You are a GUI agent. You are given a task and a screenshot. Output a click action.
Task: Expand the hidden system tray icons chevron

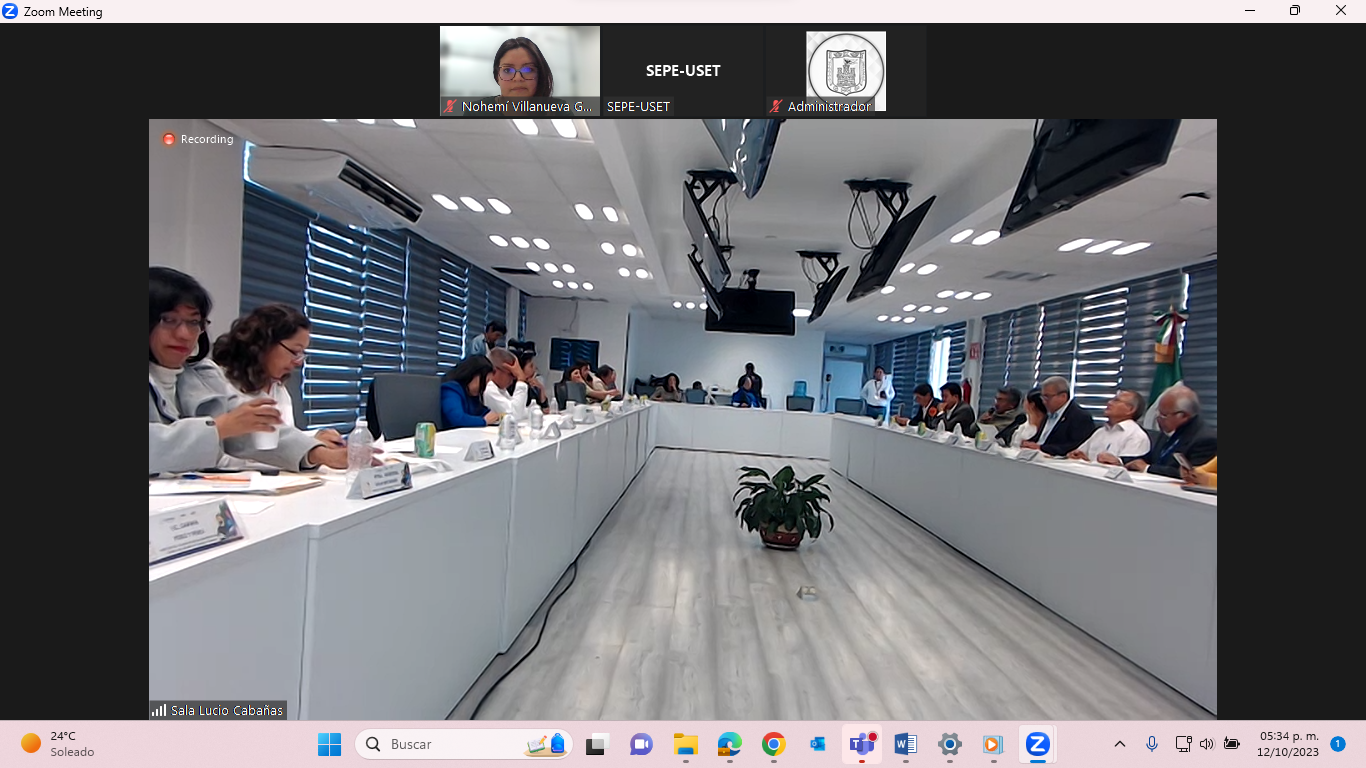pos(1120,744)
